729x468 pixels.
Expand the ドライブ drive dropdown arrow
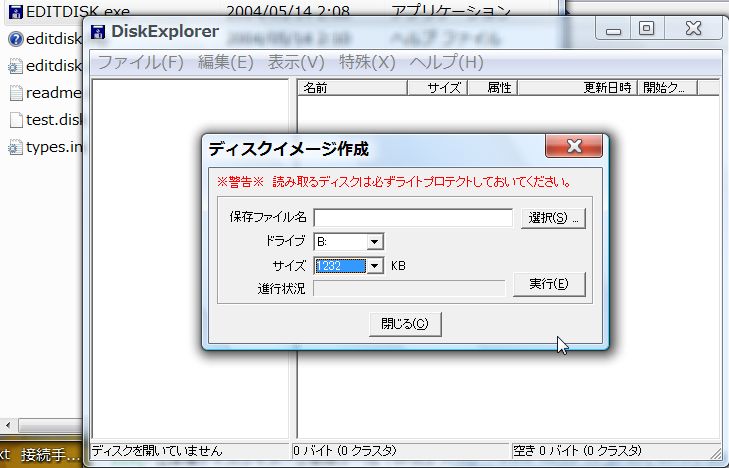click(x=374, y=242)
